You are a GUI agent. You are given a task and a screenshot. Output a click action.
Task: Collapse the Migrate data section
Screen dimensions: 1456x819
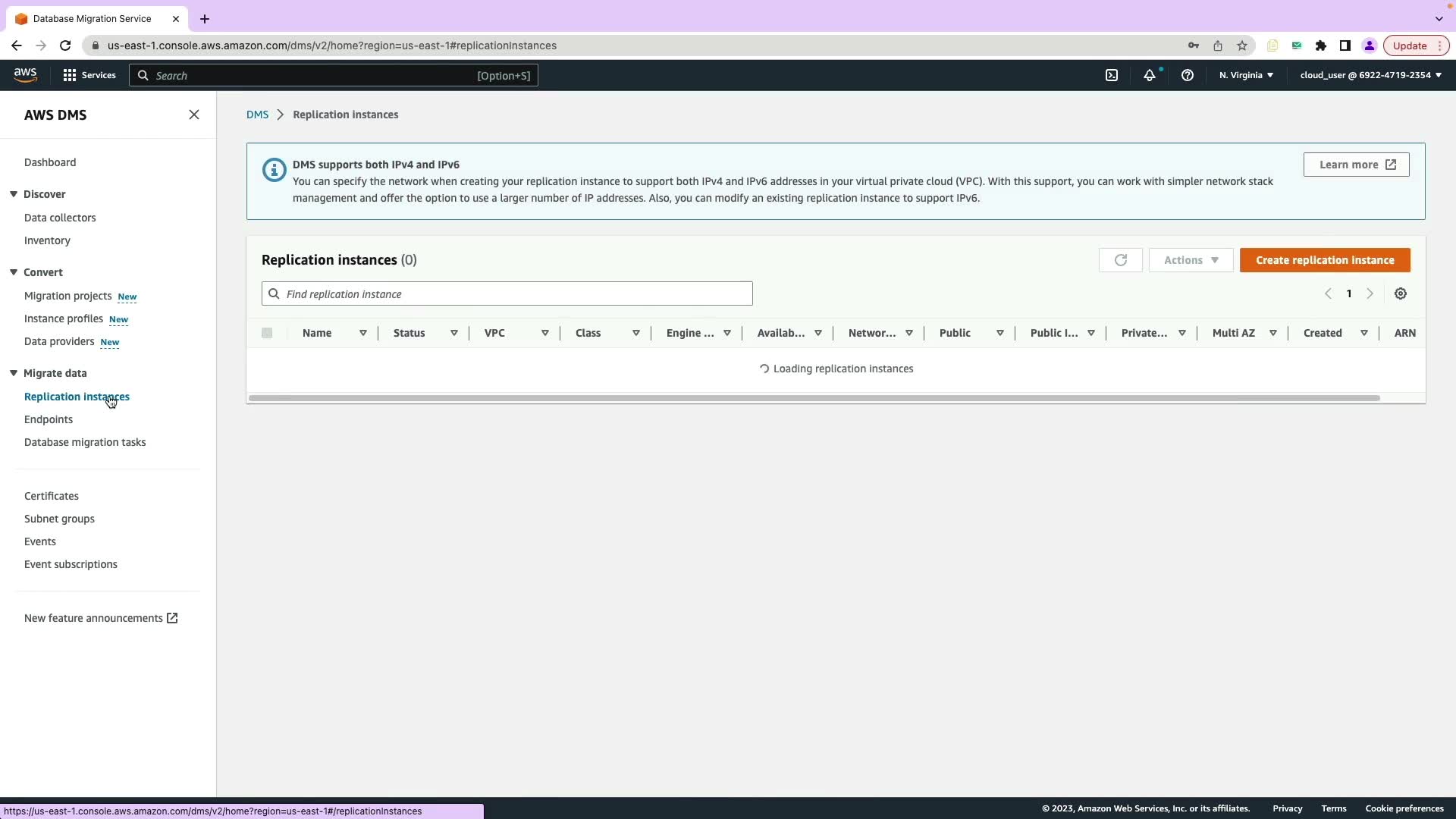(14, 373)
